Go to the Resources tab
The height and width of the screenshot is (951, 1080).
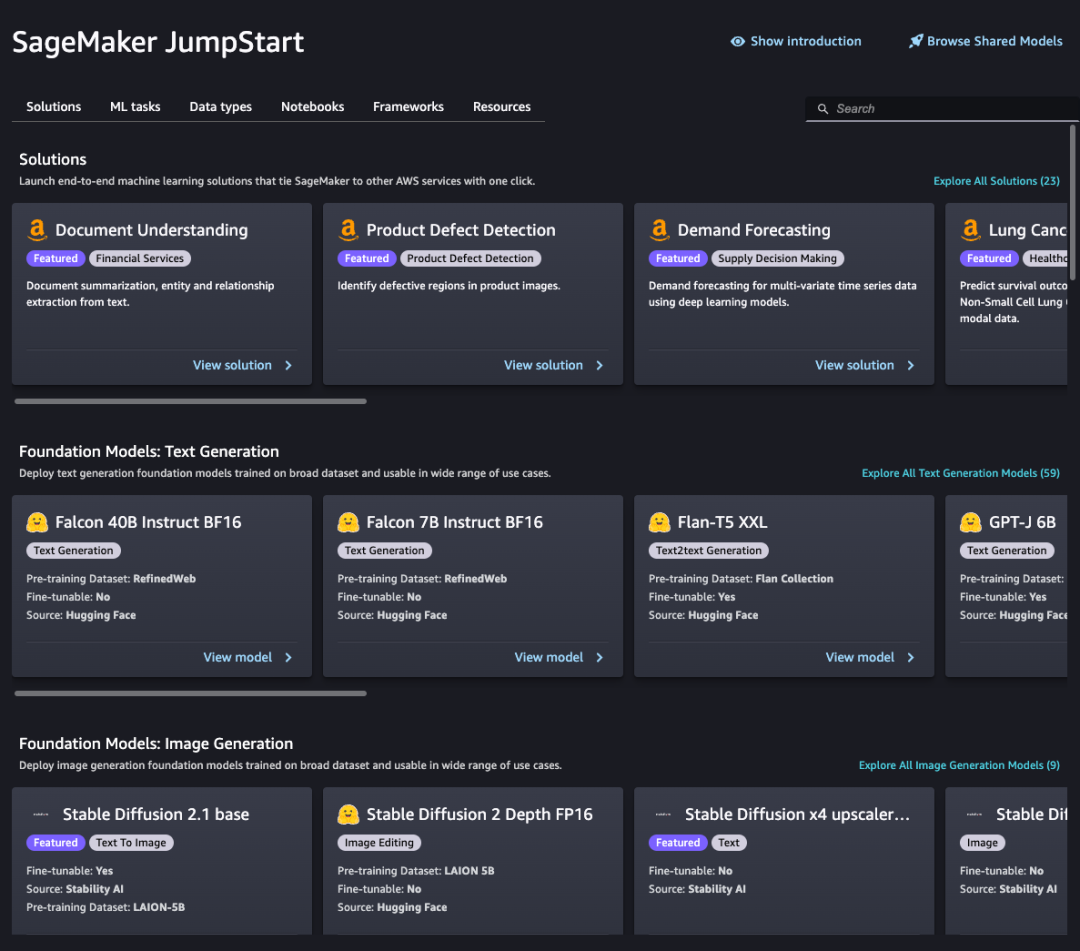pos(501,107)
